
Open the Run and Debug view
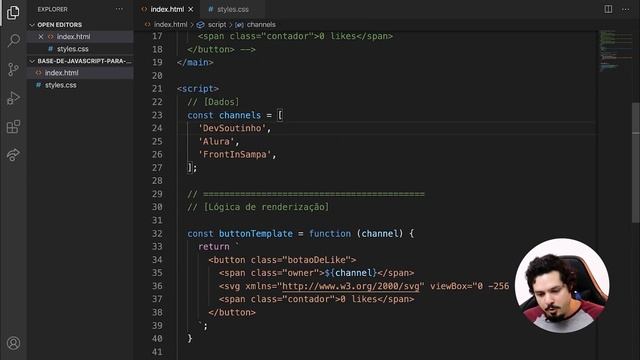coord(13,98)
